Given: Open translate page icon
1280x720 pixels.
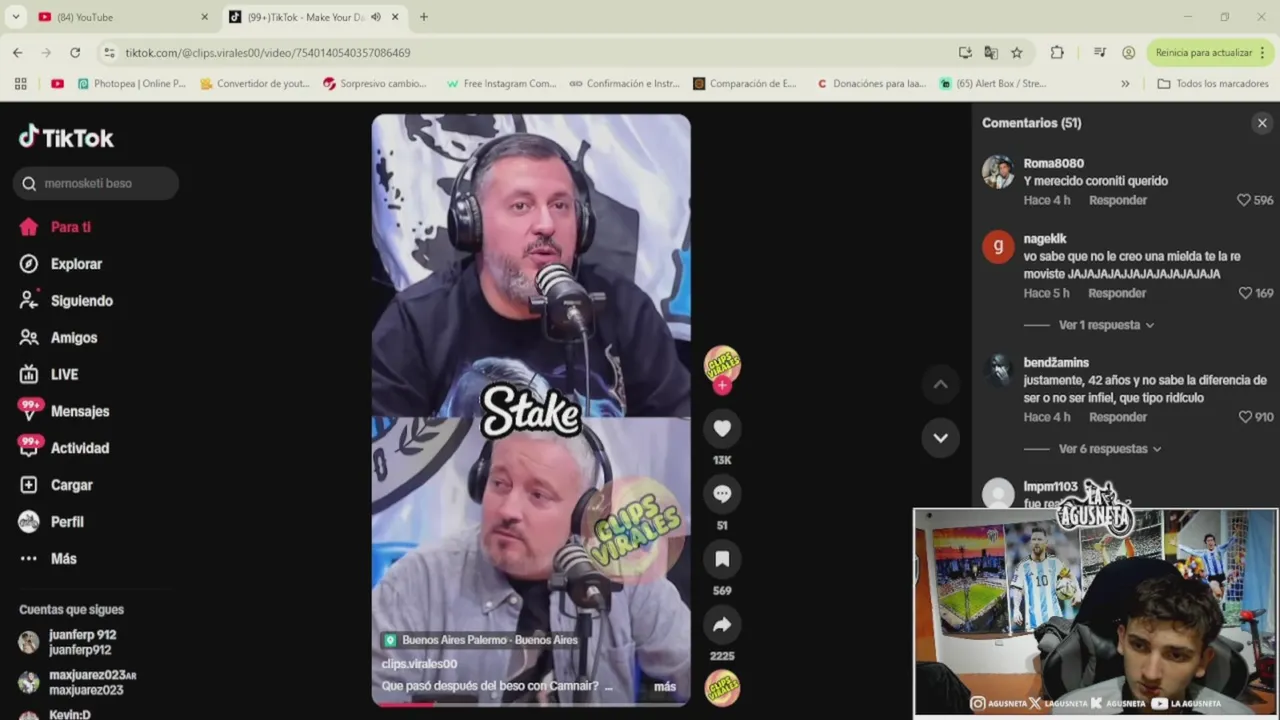Looking at the screenshot, I should click(x=991, y=52).
